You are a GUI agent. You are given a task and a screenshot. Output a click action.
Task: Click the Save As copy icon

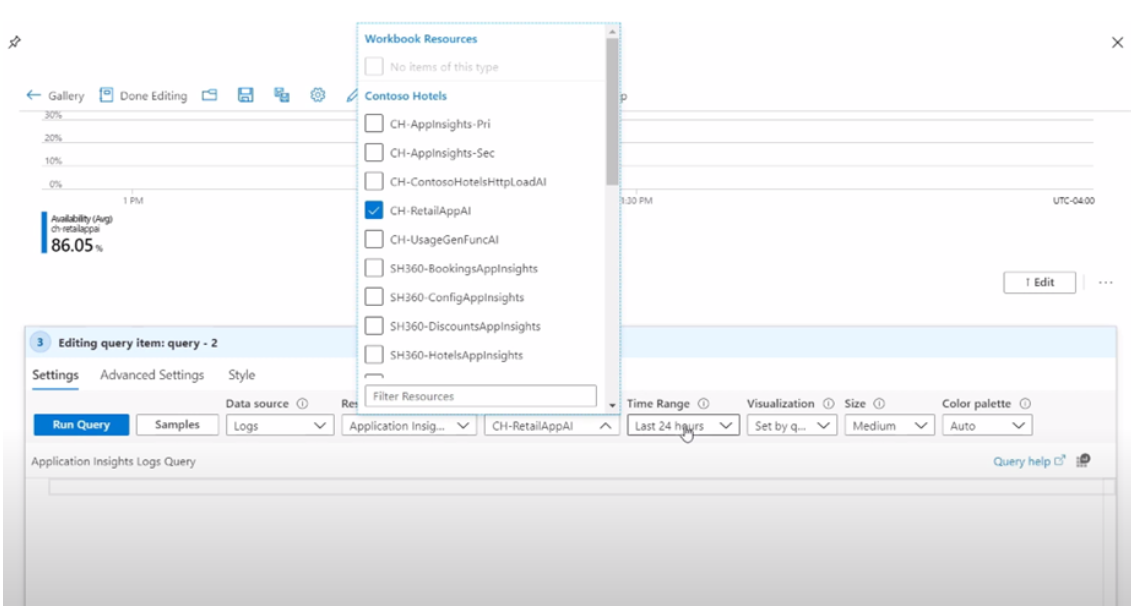pos(281,95)
